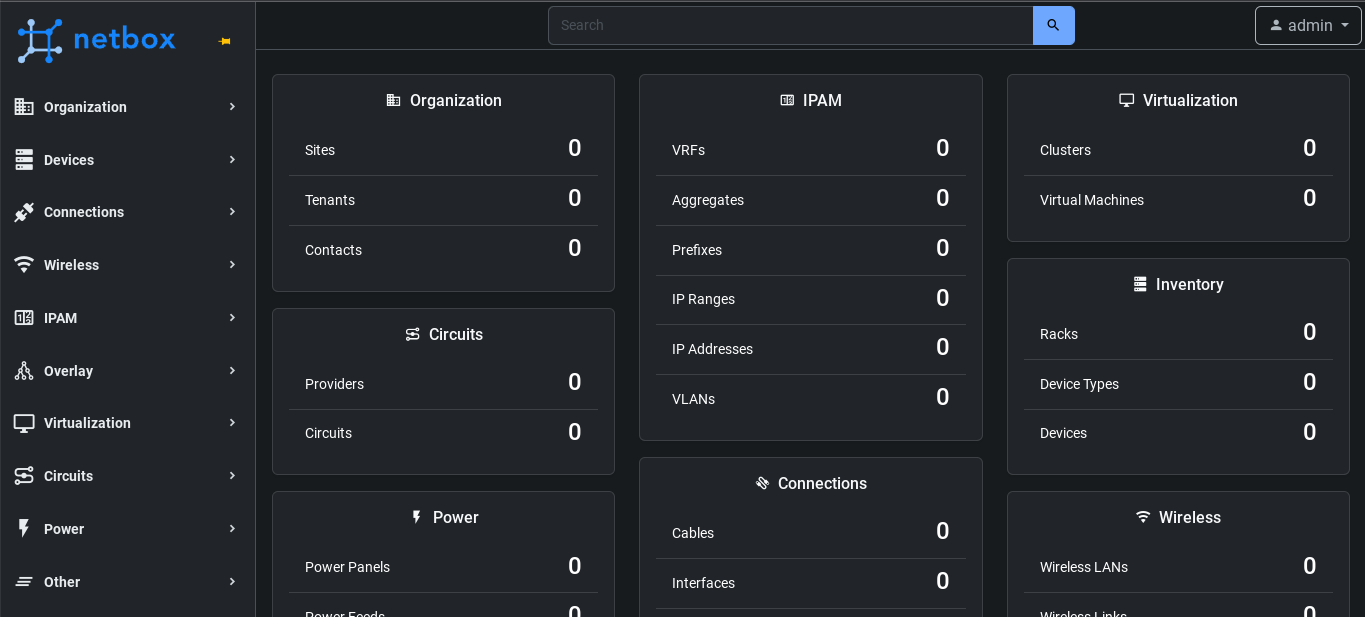Click the Power bolt icon in sidebar
The height and width of the screenshot is (617, 1365).
(24, 529)
